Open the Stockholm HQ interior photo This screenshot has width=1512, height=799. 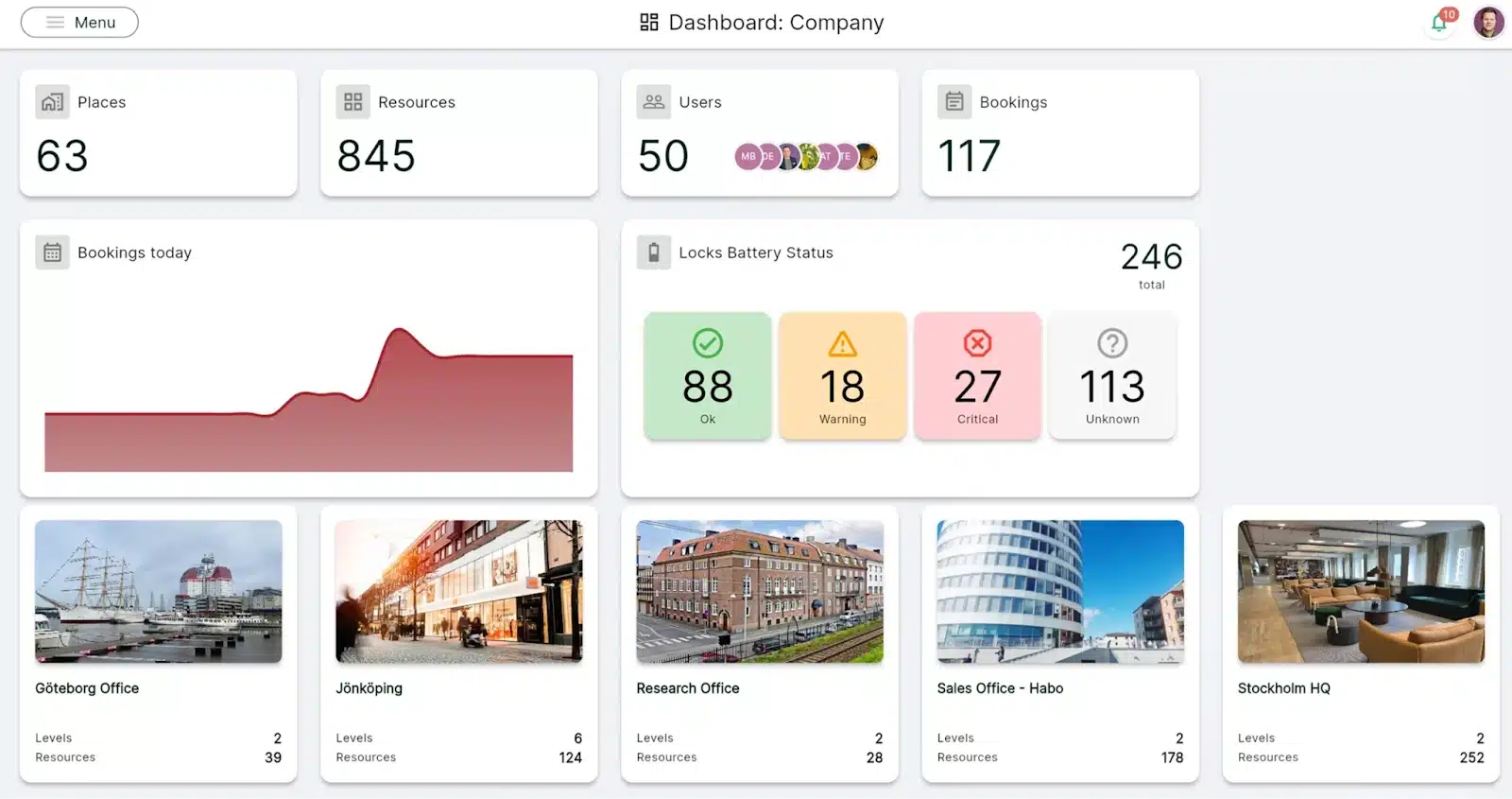[1361, 591]
